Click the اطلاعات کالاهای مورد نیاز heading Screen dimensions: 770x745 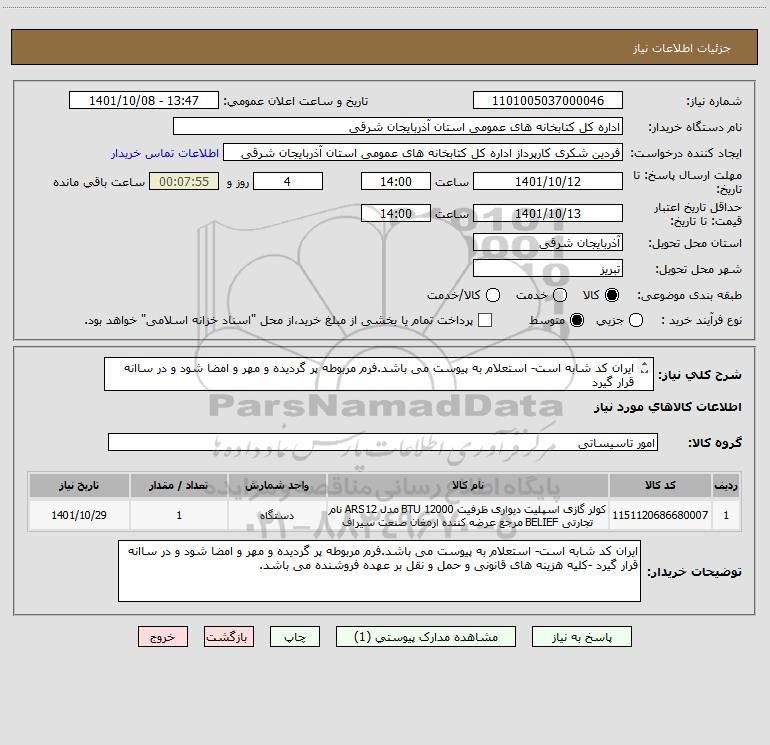pyautogui.click(x=668, y=407)
